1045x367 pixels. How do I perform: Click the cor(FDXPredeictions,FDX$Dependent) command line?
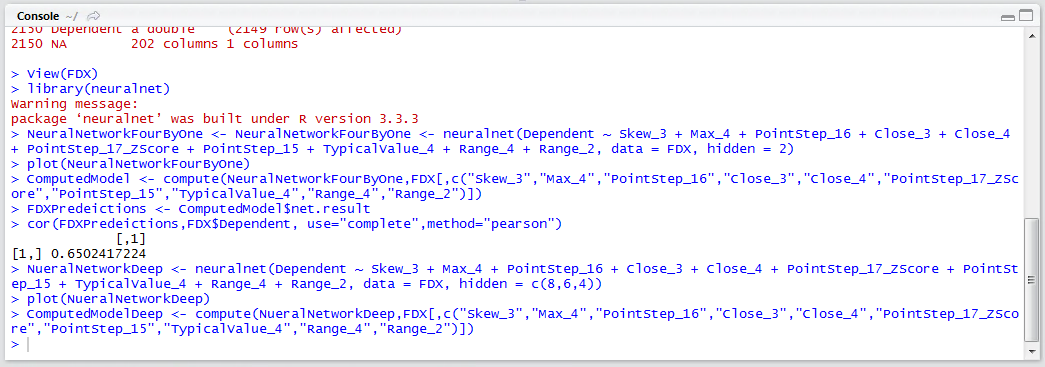click(x=287, y=224)
